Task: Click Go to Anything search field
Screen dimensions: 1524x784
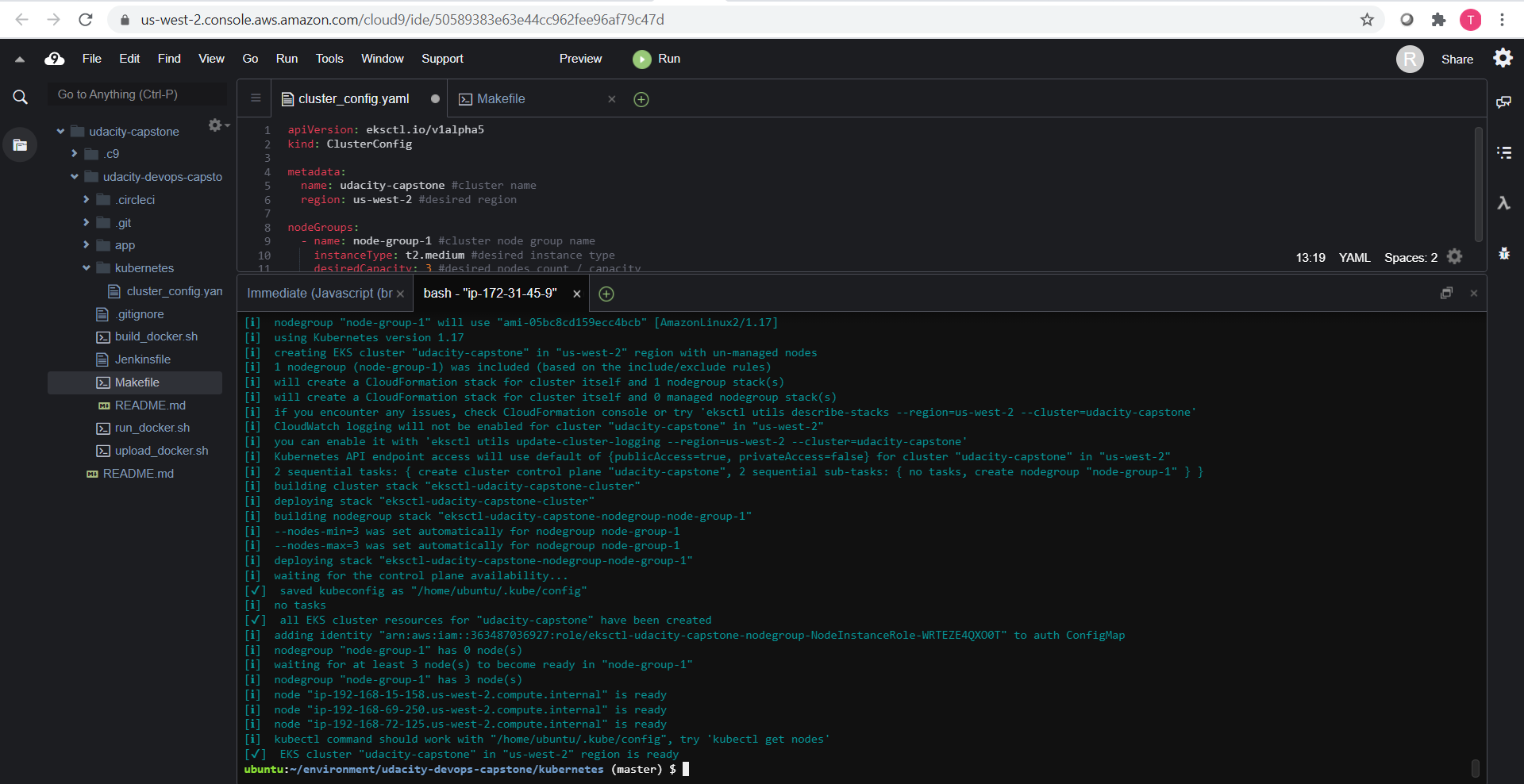Action: coord(137,94)
